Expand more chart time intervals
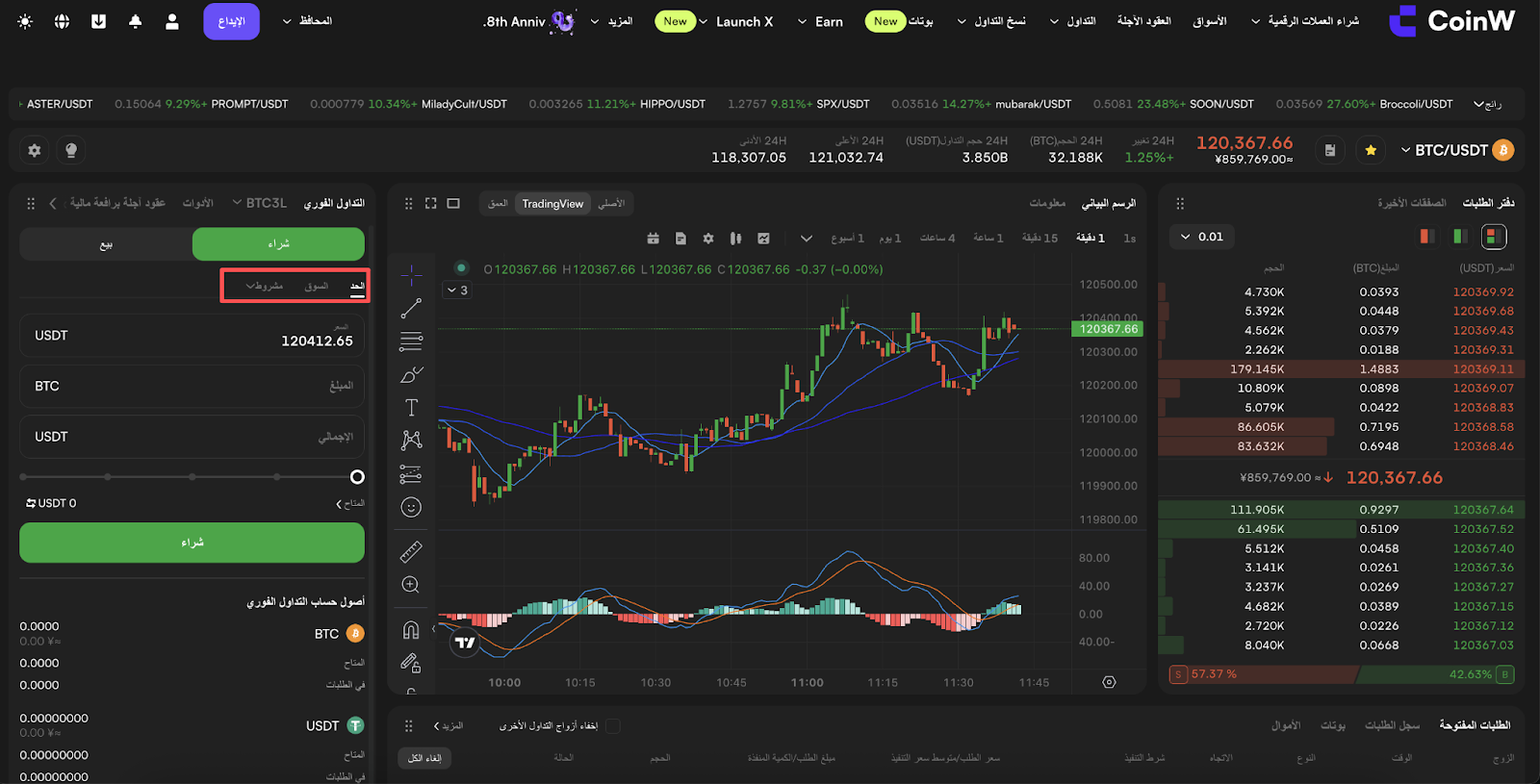The width and height of the screenshot is (1540, 784). (807, 239)
